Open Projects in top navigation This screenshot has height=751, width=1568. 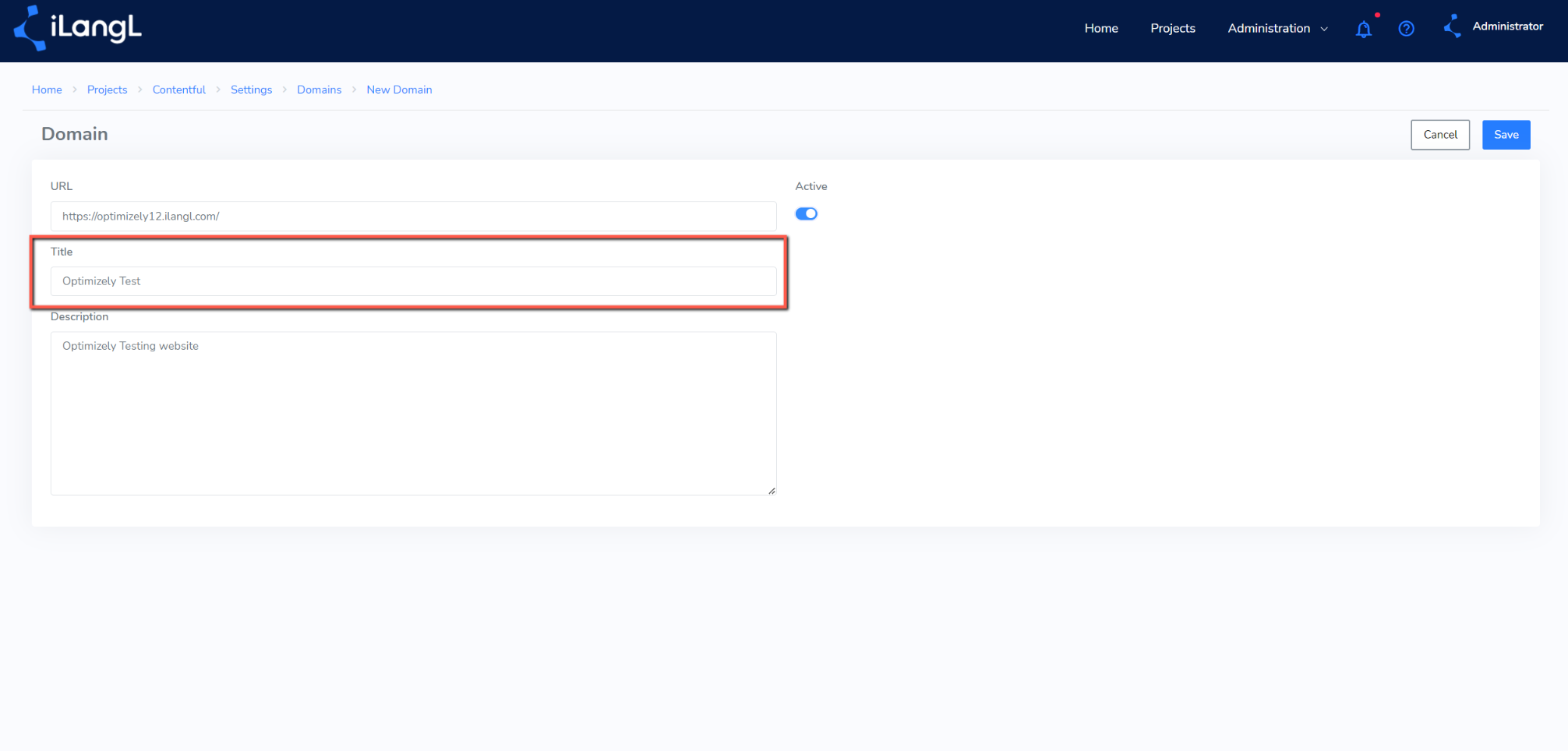[x=1172, y=28]
